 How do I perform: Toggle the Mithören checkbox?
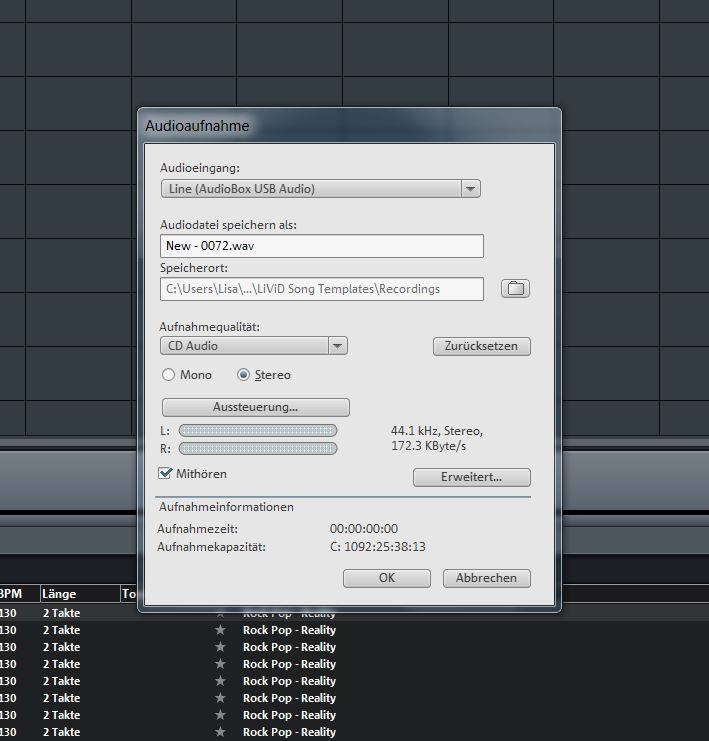[x=166, y=473]
